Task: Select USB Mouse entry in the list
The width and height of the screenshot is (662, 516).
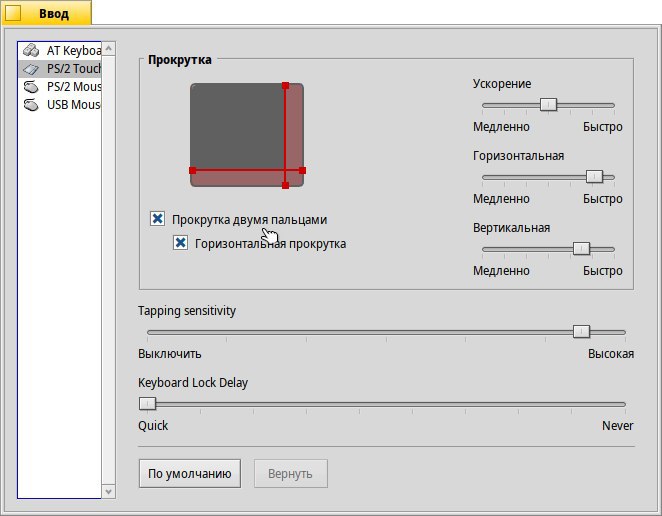Action: 60,104
